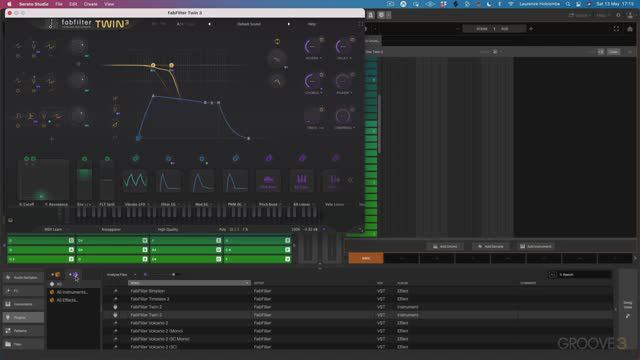Open the Serato settings gear icon

[x=618, y=16]
